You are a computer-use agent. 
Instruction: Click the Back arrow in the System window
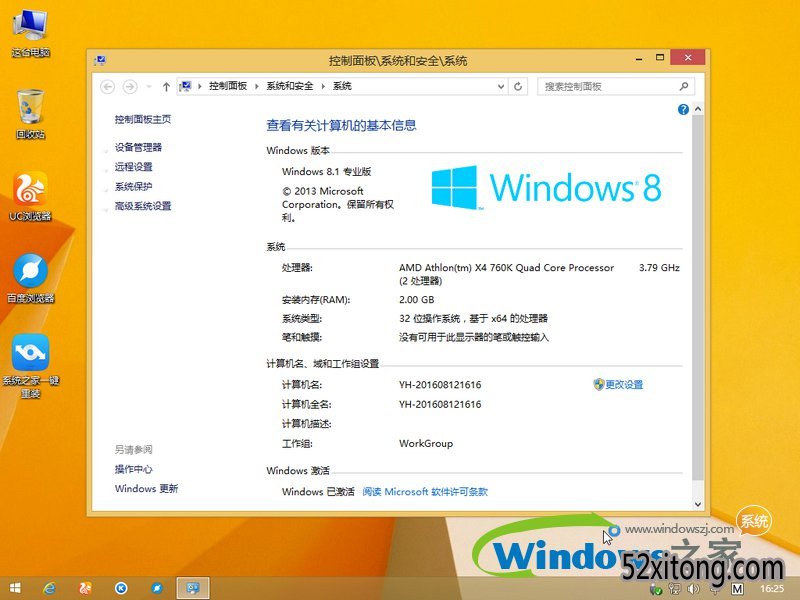coord(108,87)
